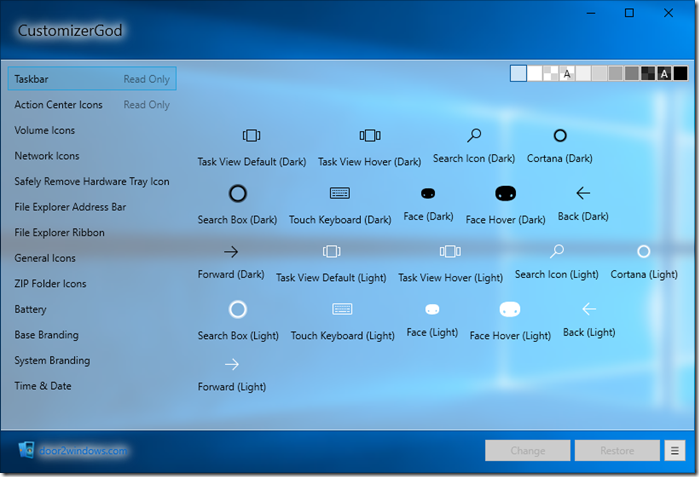Viewport: 699px width, 477px height.
Task: Click the Restore button
Action: [x=617, y=451]
